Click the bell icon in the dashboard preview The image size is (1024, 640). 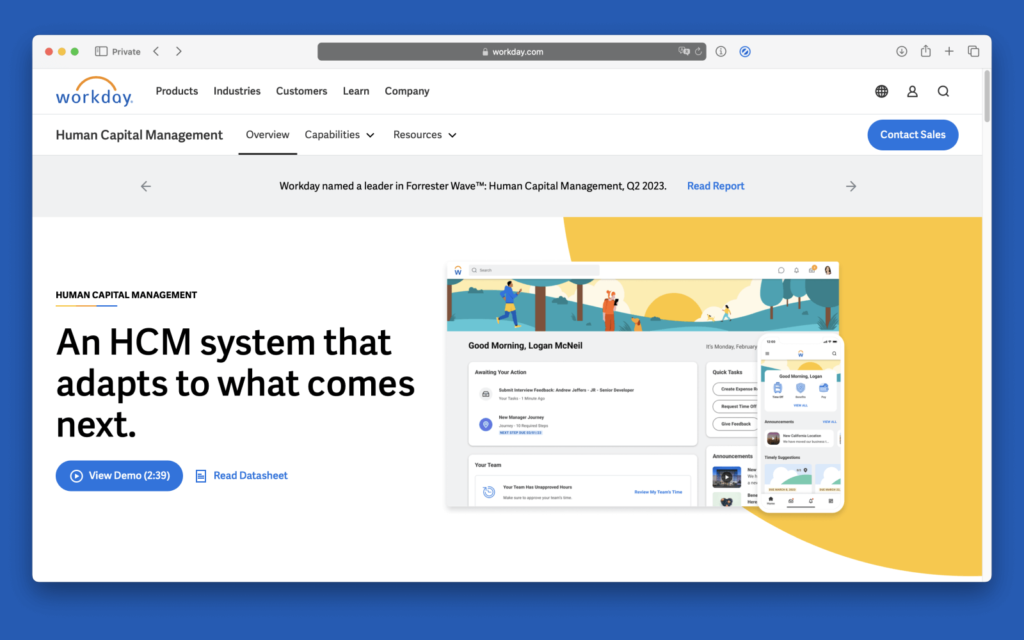(x=796, y=270)
